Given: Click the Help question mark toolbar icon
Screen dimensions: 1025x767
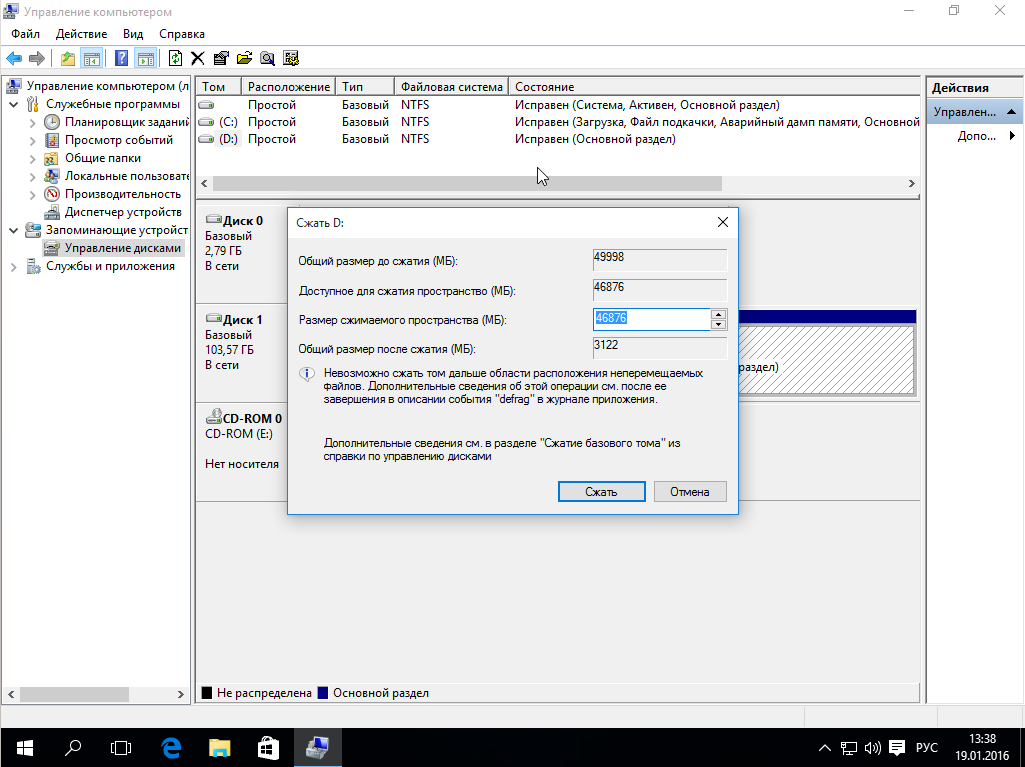Looking at the screenshot, I should (122, 58).
